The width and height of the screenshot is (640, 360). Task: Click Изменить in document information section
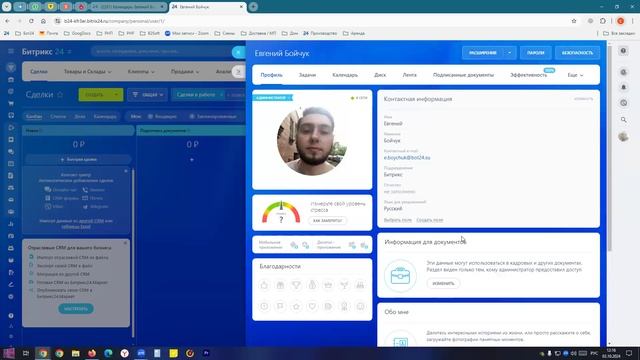click(x=443, y=283)
